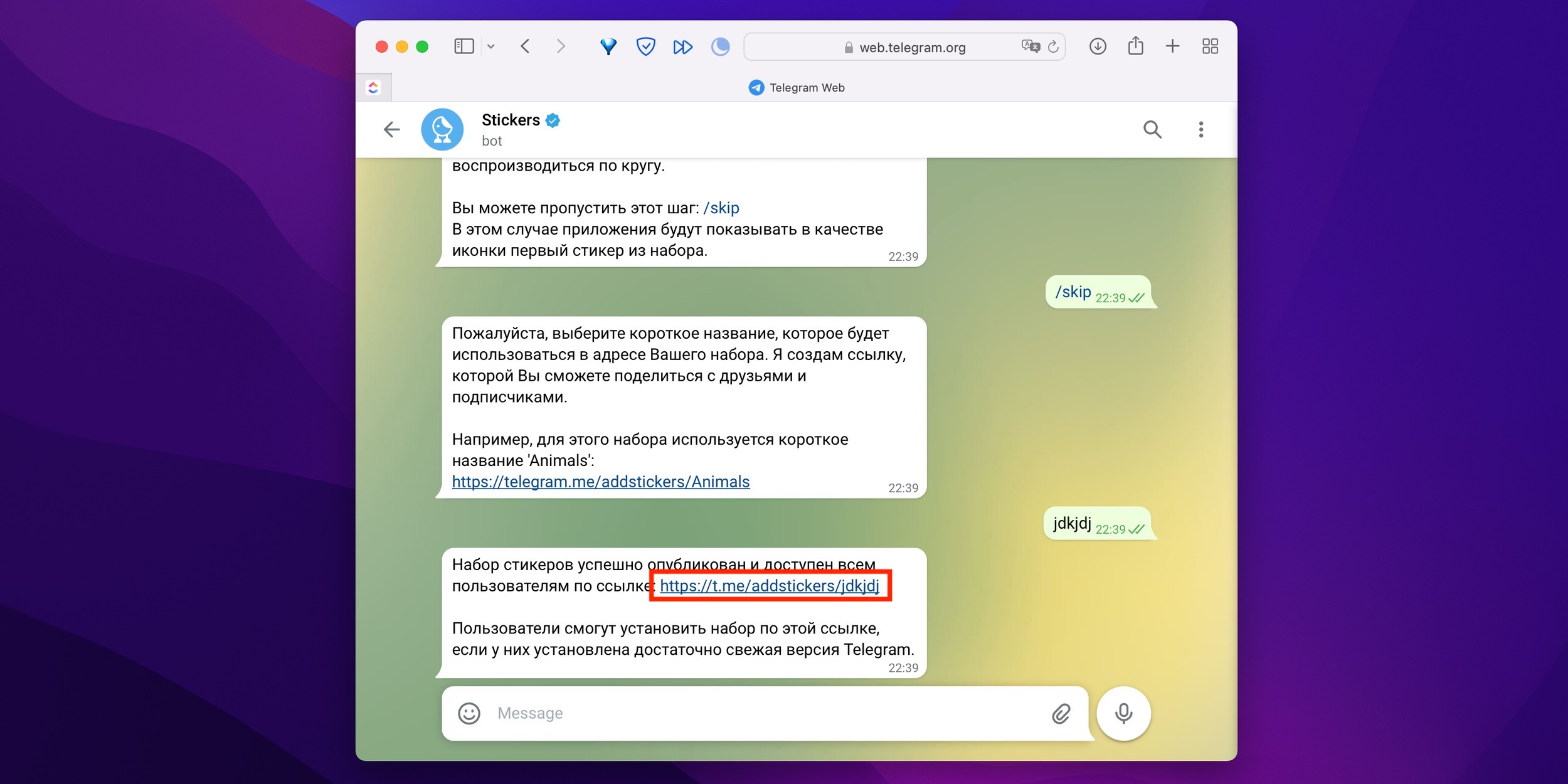Select the Telegram Web tab
This screenshot has width=1568, height=784.
click(x=797, y=88)
